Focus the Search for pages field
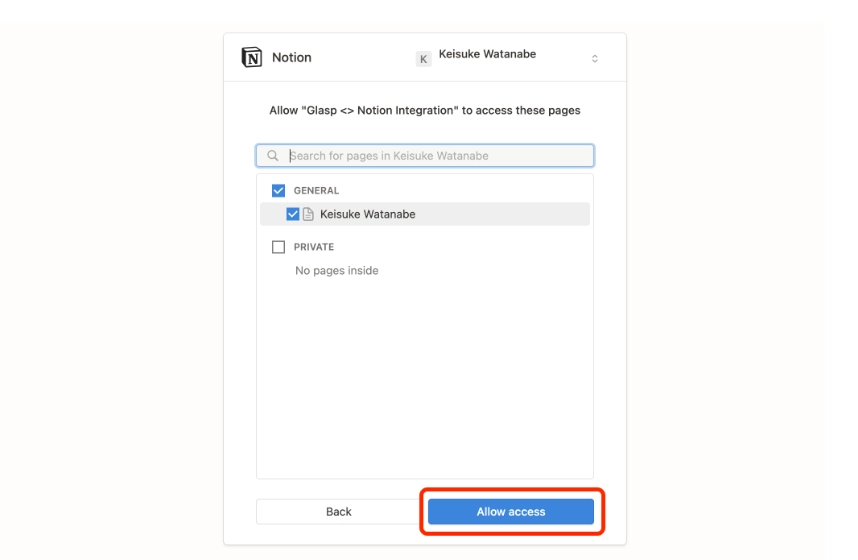Image resolution: width=858 pixels, height=560 pixels. point(425,155)
